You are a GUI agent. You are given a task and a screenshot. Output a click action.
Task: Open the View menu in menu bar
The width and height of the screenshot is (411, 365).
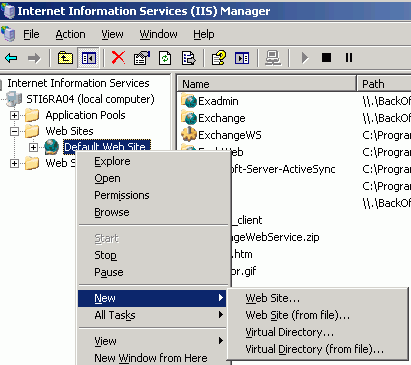pos(112,34)
